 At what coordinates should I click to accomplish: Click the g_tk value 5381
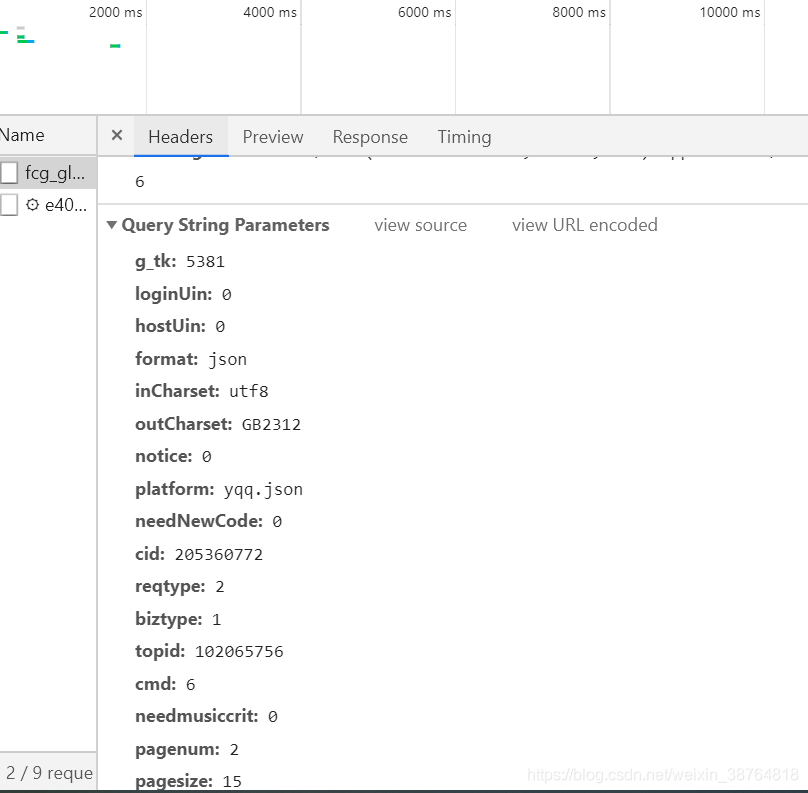[205, 262]
